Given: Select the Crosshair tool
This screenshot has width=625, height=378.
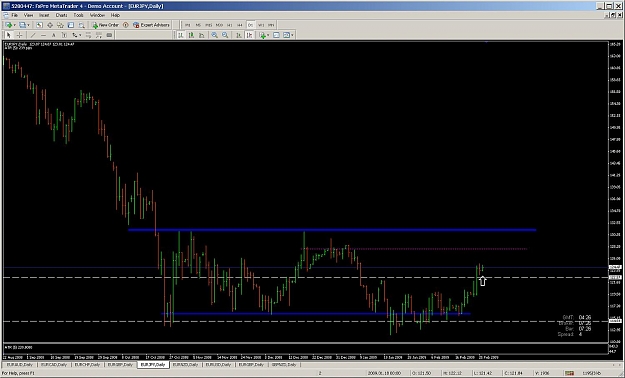Looking at the screenshot, I should coord(19,35).
